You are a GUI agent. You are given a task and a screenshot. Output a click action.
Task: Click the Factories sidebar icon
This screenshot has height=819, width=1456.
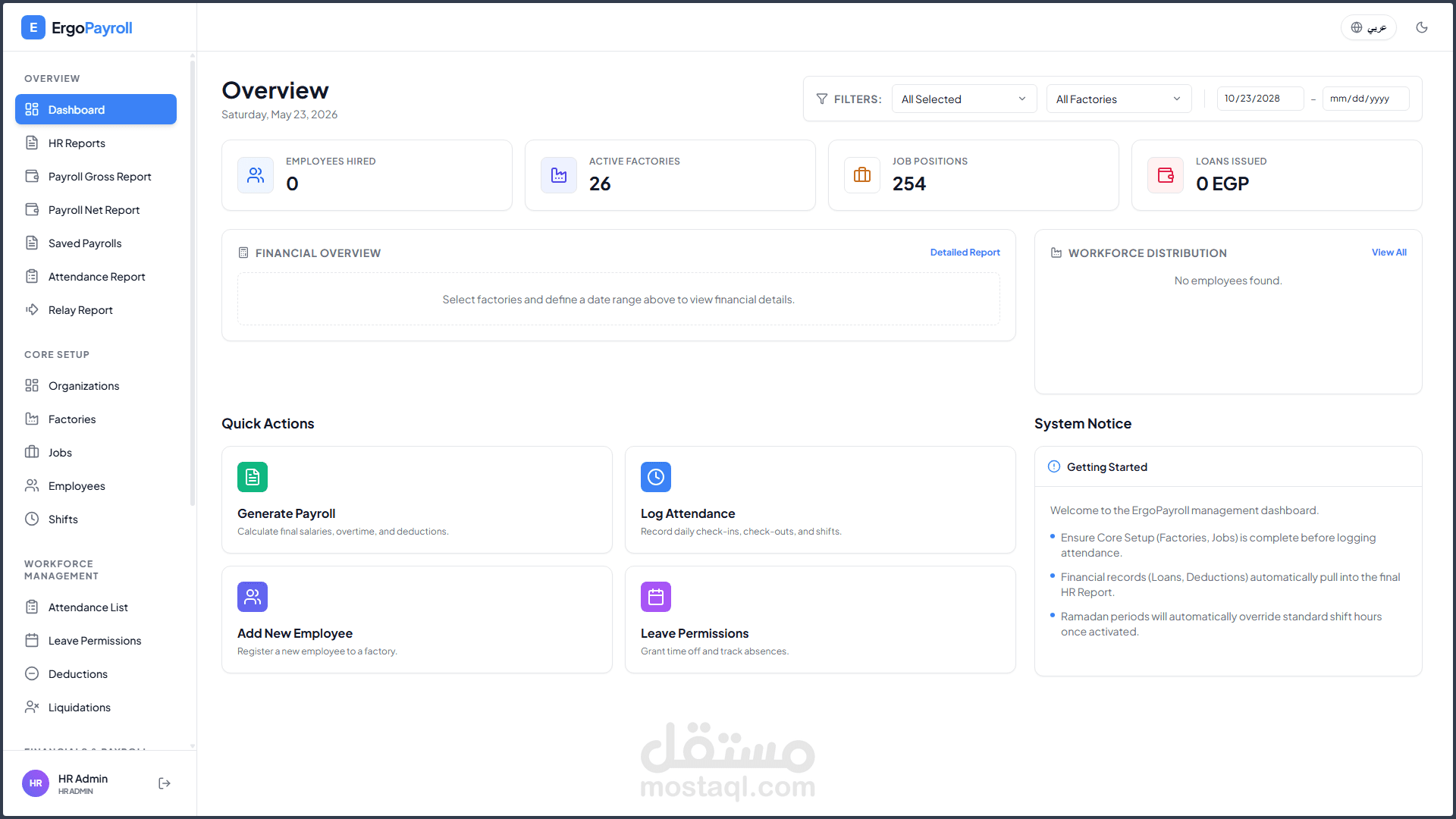pos(32,419)
